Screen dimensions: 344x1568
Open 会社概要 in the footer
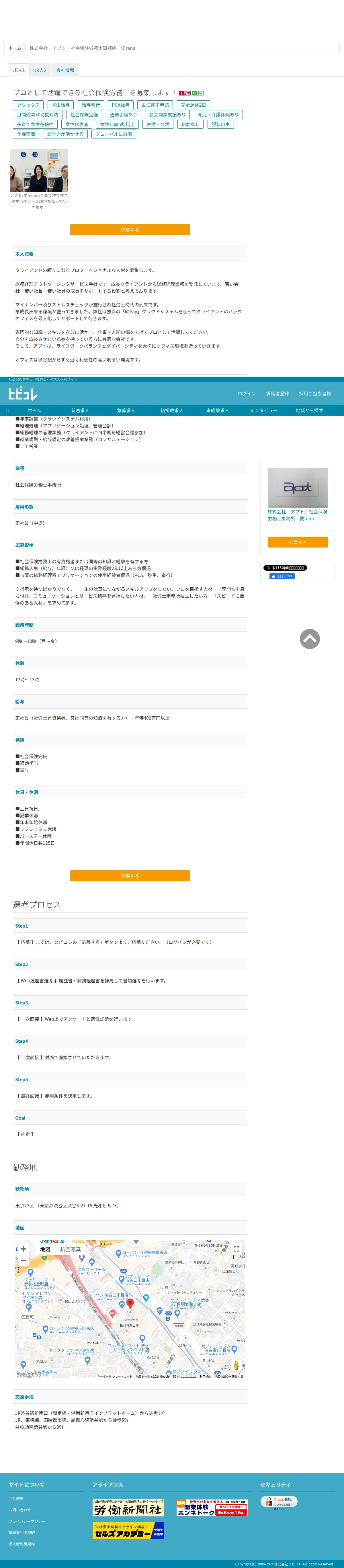tap(16, 1499)
